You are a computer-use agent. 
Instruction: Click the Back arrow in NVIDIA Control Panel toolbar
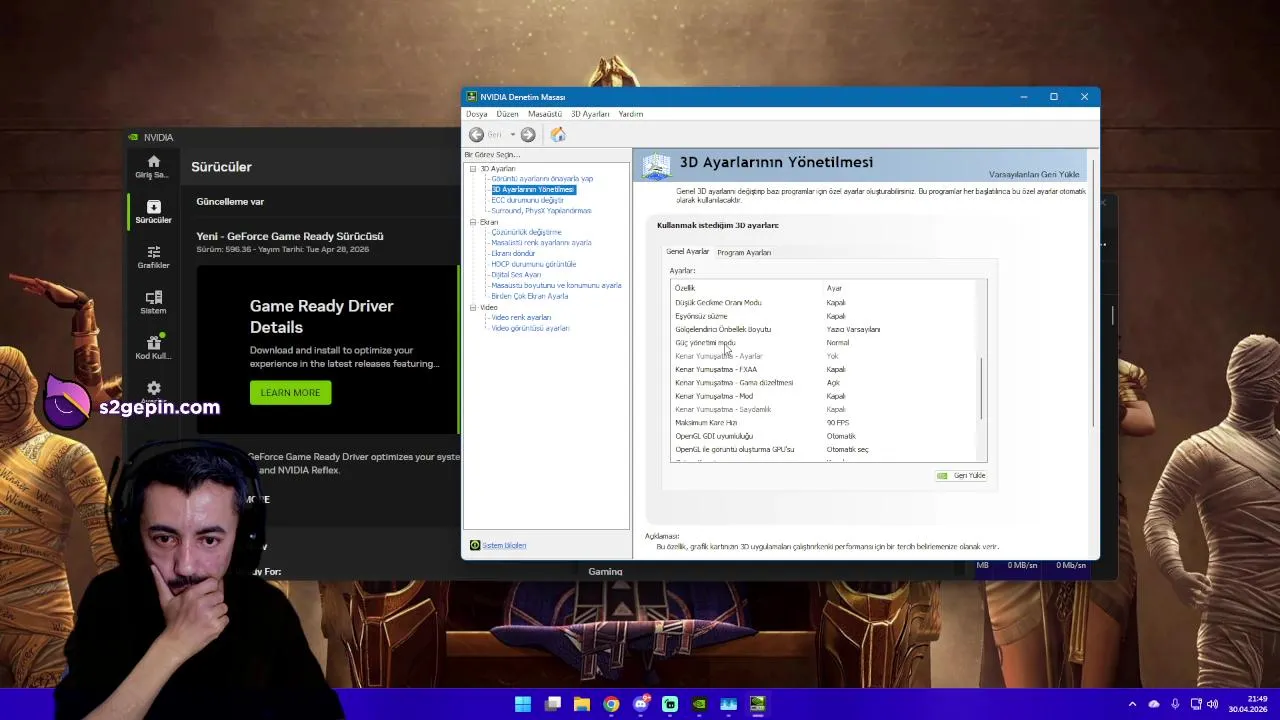click(476, 135)
